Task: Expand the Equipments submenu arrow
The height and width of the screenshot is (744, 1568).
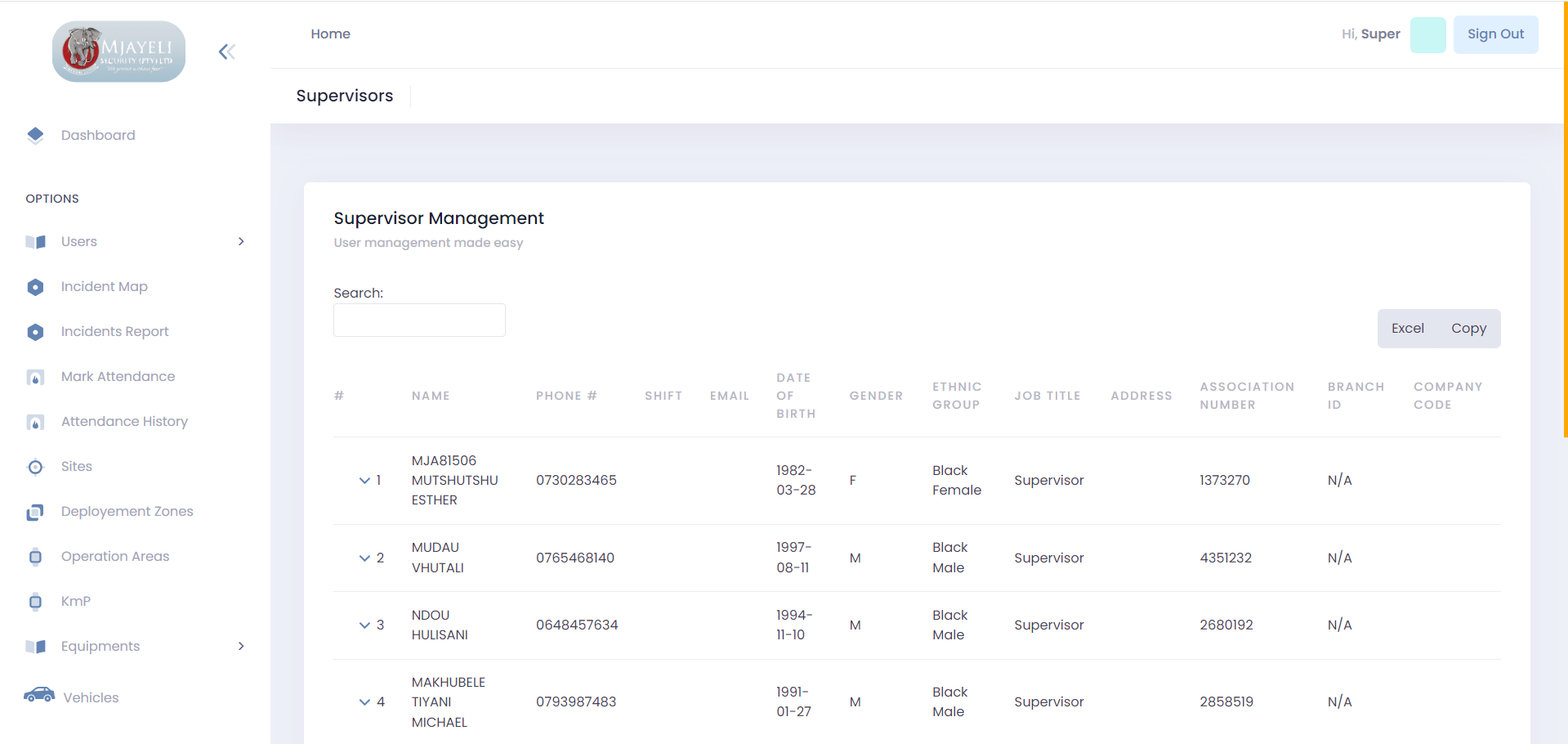Action: [241, 646]
